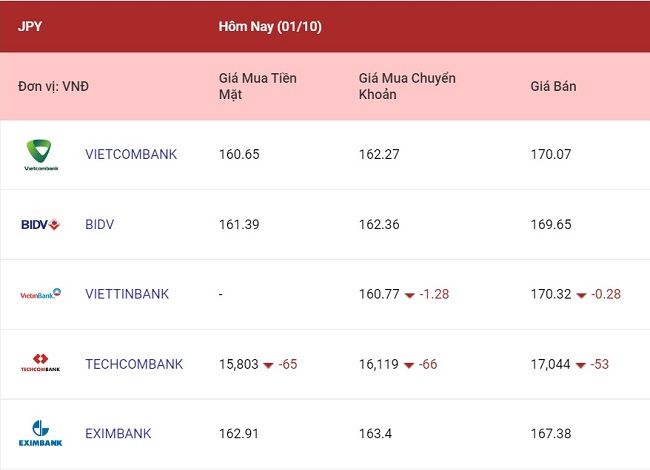This screenshot has width=650, height=470.
Task: Open the TECHCOMBANK link
Action: pyautogui.click(x=134, y=364)
